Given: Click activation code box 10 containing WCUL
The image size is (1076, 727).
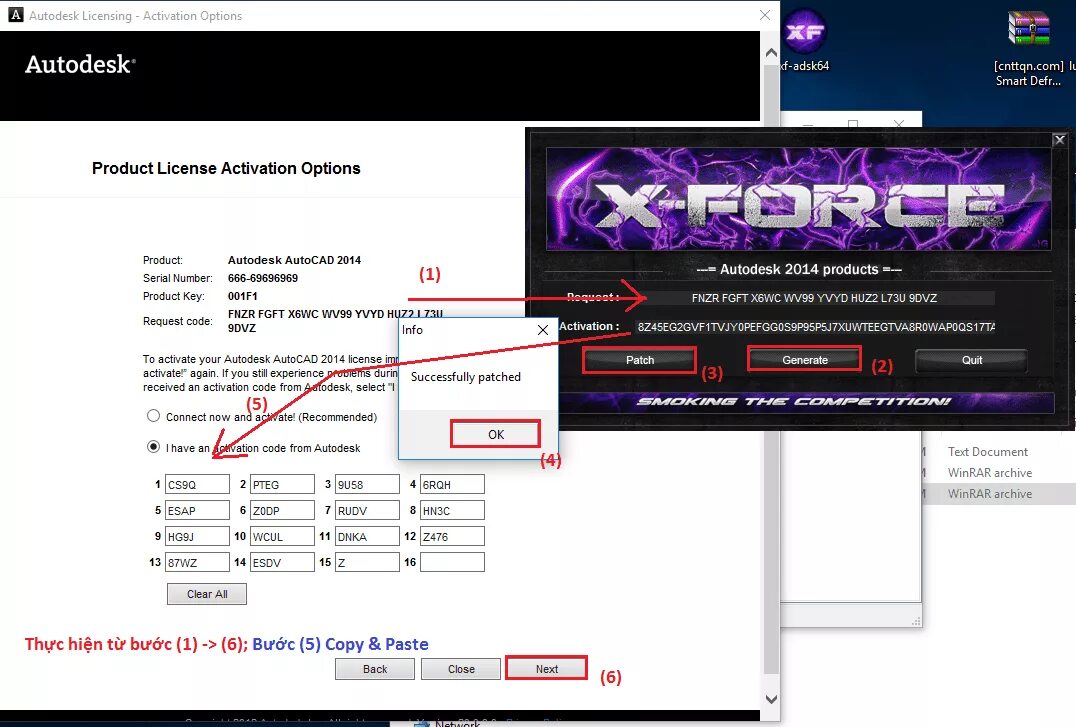Looking at the screenshot, I should click(x=282, y=536).
